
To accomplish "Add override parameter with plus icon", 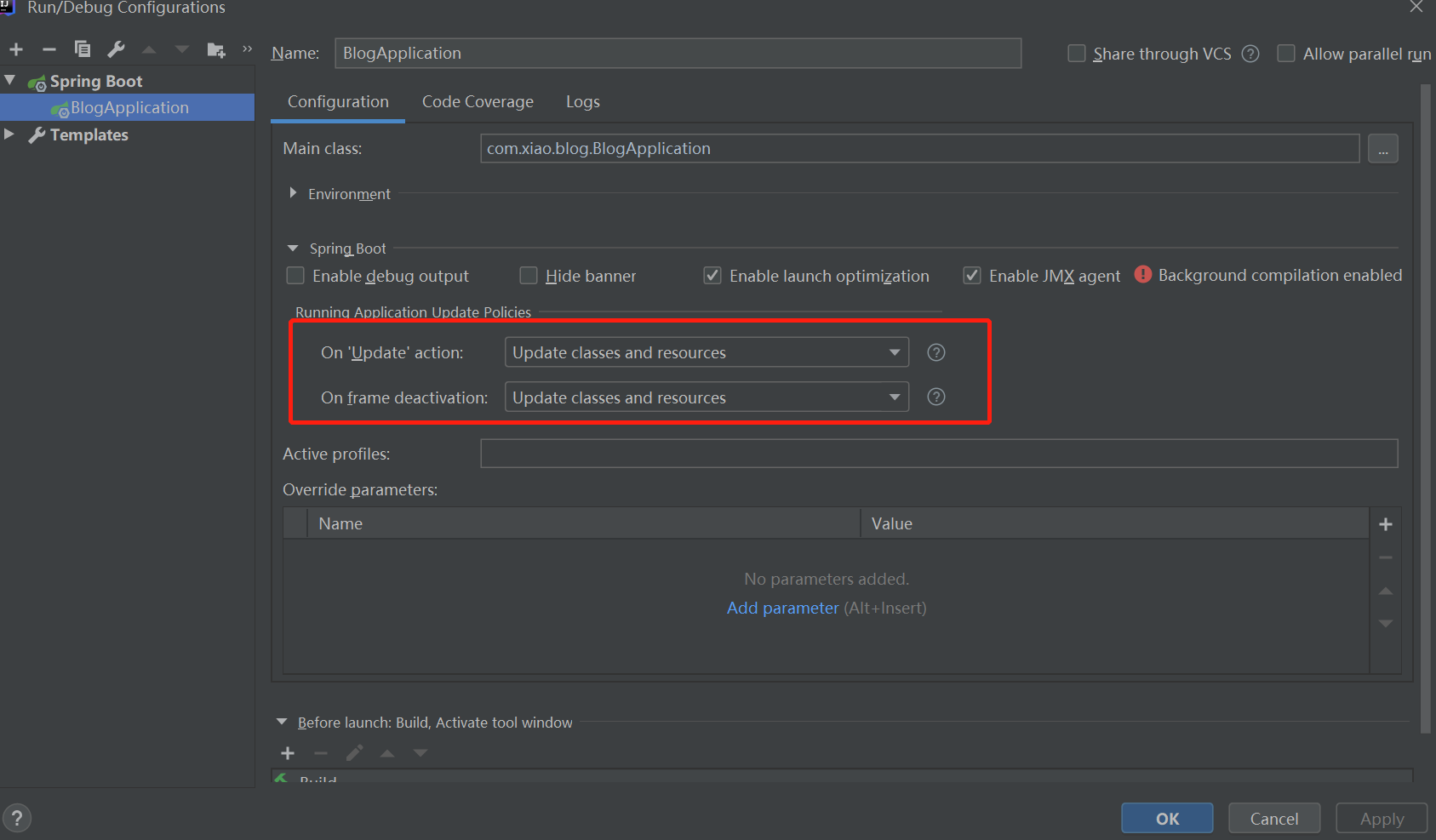I will pos(1386,524).
